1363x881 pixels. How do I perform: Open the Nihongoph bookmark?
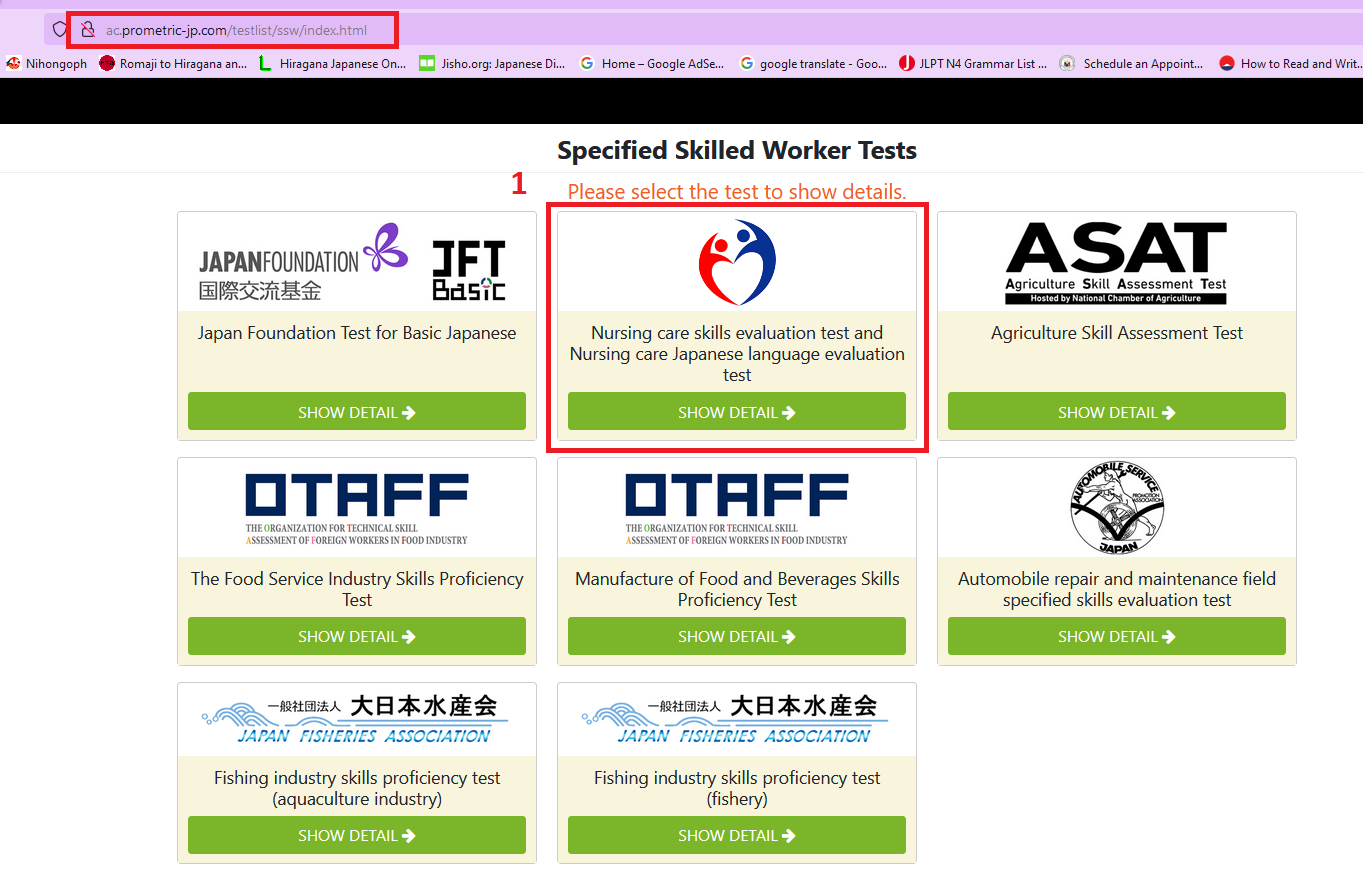tap(47, 63)
